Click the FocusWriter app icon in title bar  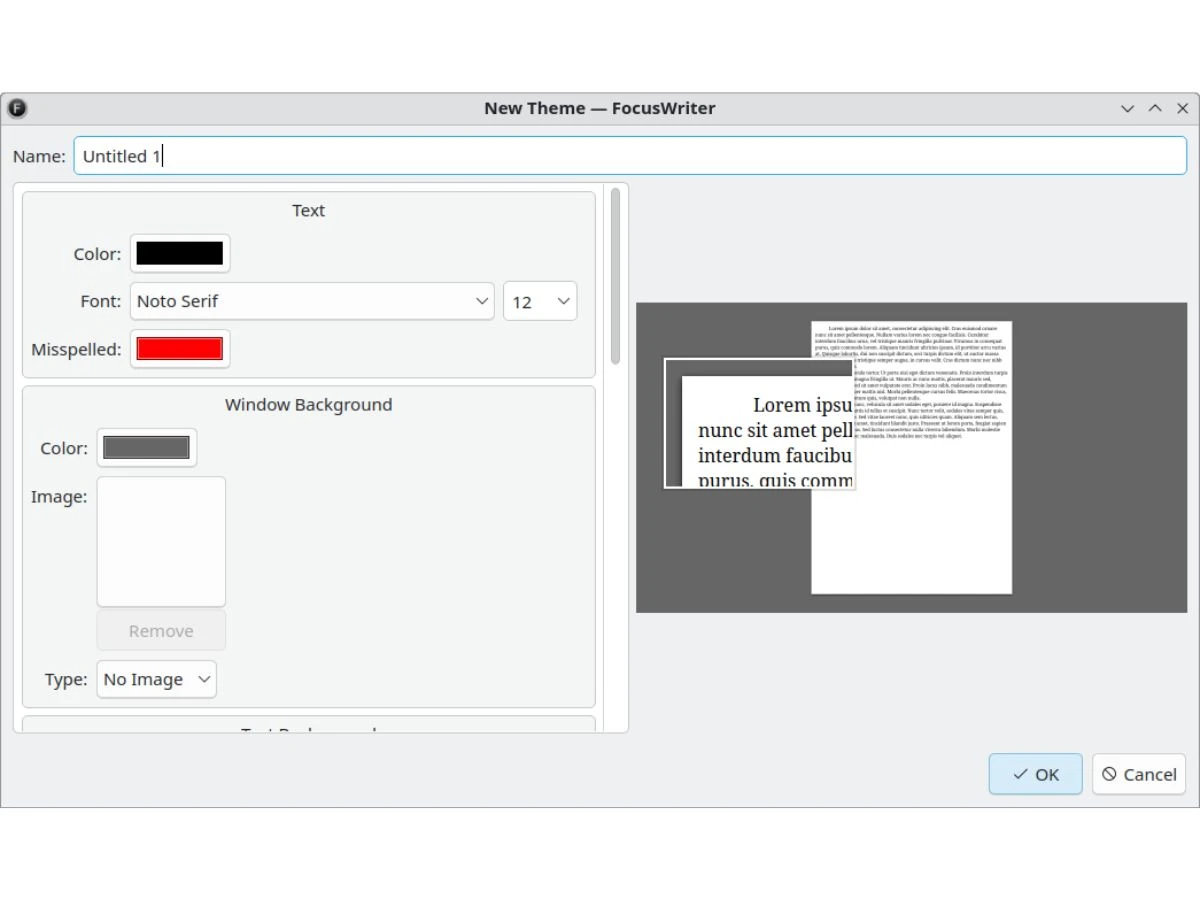coord(17,108)
